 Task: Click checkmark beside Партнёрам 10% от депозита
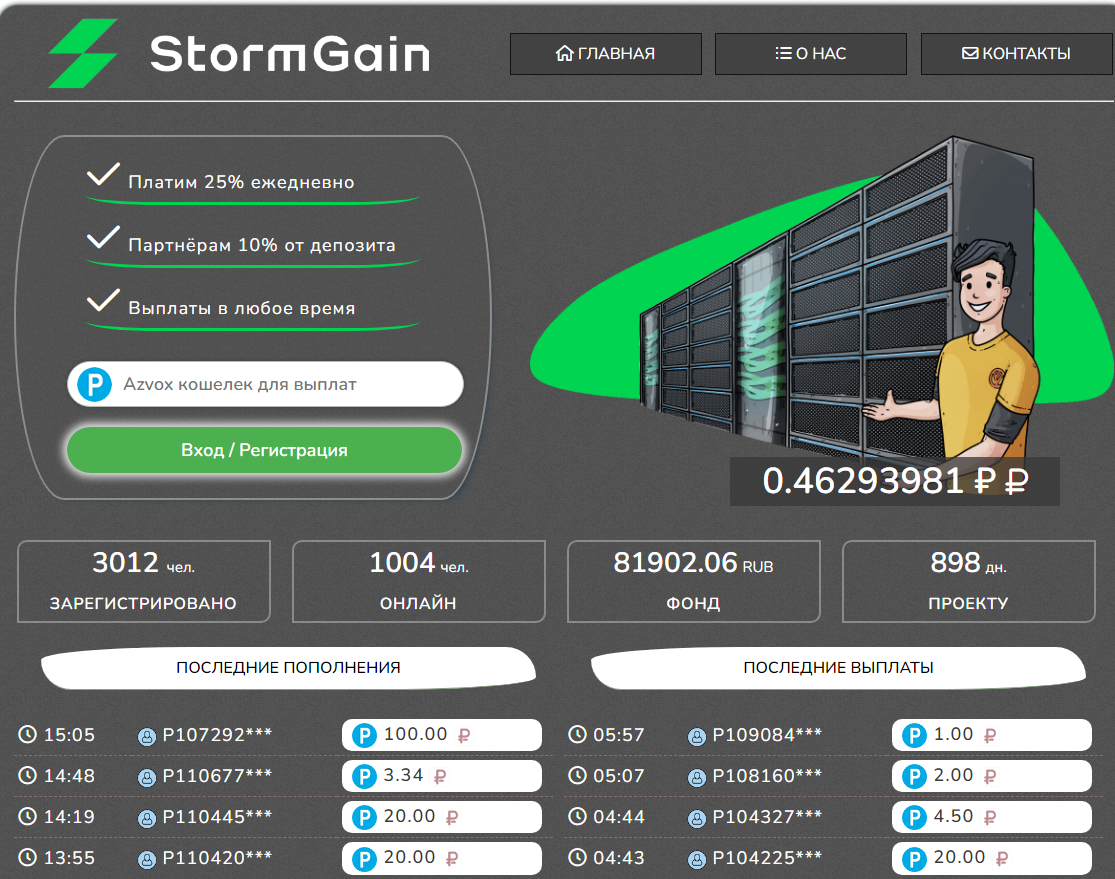click(102, 238)
